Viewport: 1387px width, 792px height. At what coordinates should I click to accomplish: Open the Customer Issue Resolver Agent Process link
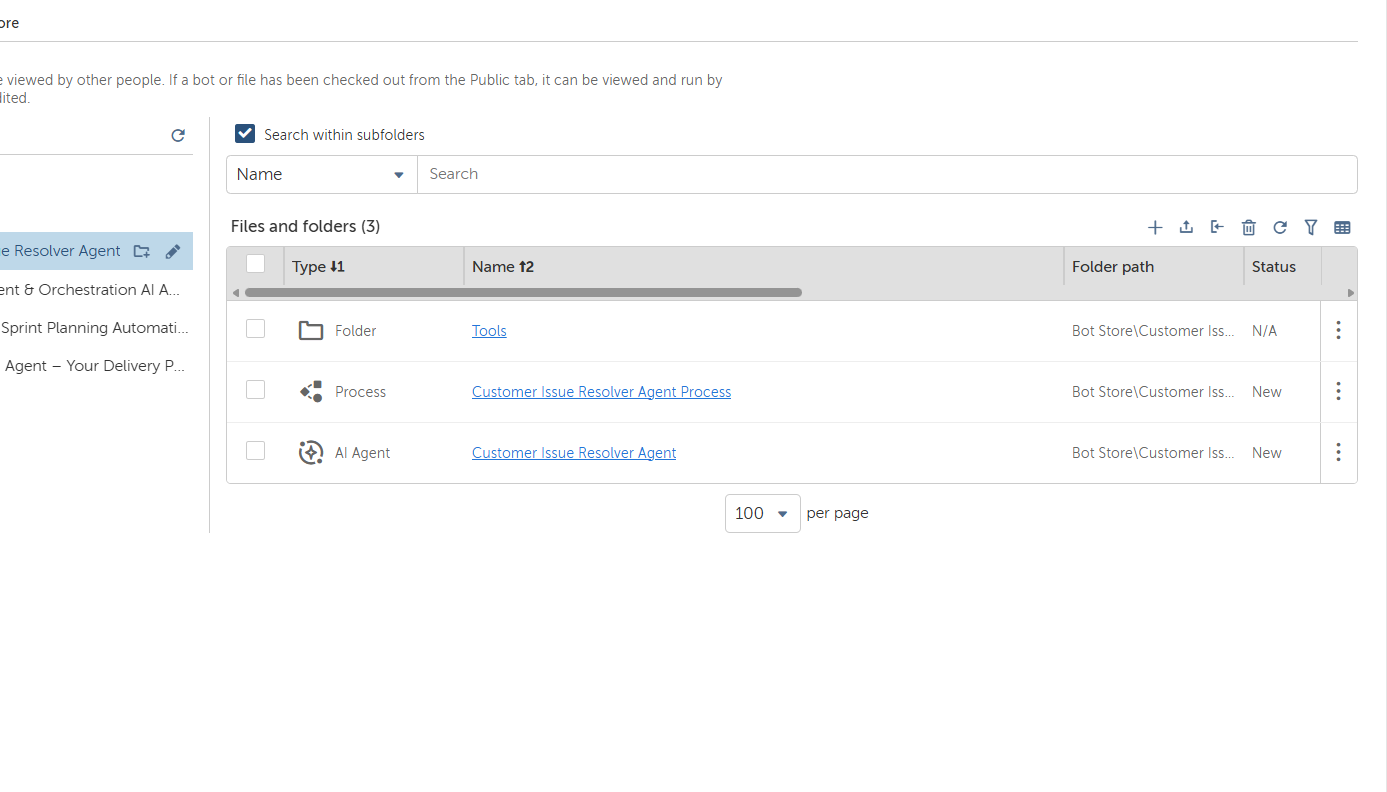click(x=601, y=392)
